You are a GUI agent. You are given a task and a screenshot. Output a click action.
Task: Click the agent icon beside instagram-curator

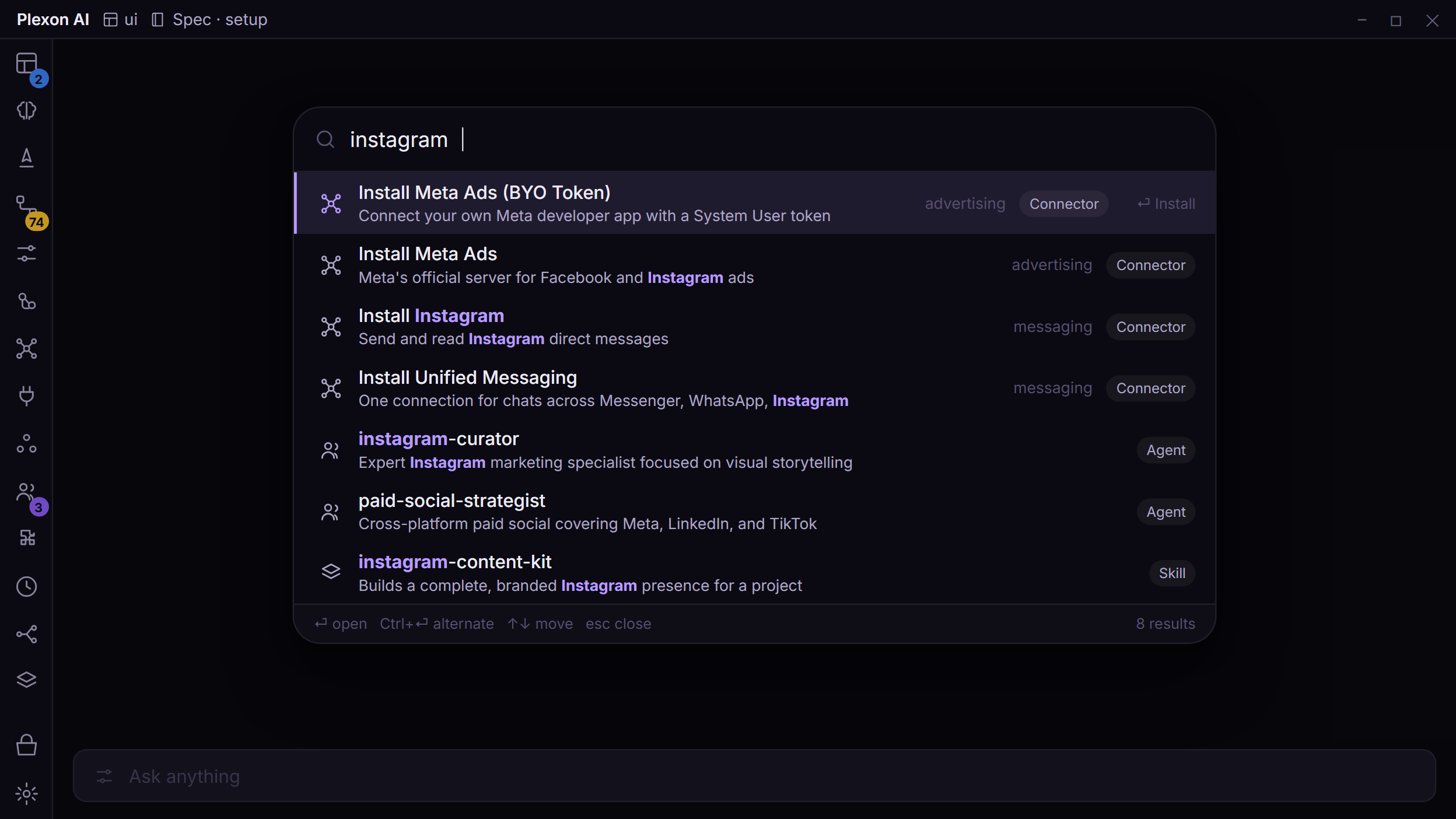331,450
